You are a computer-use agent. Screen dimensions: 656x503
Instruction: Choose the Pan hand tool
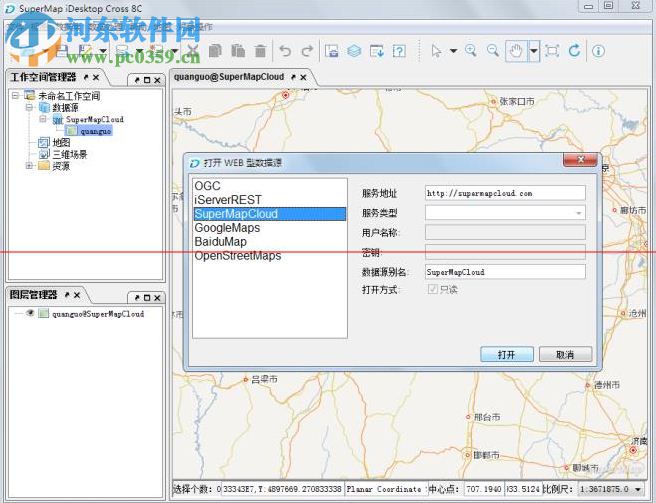(516, 51)
